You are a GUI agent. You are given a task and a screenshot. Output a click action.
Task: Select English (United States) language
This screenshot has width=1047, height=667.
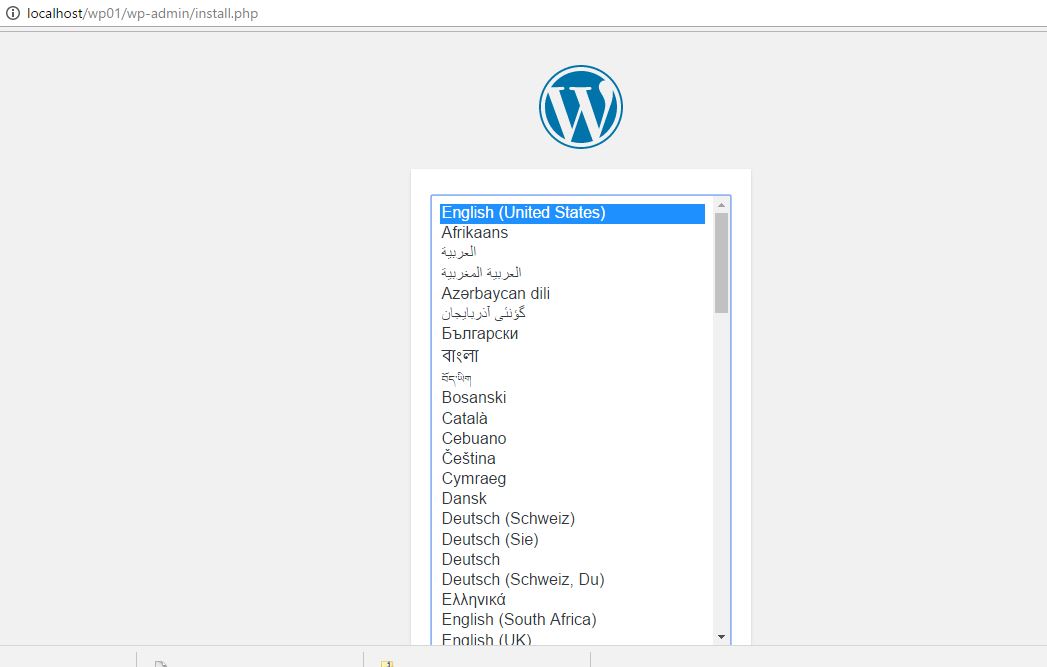572,213
